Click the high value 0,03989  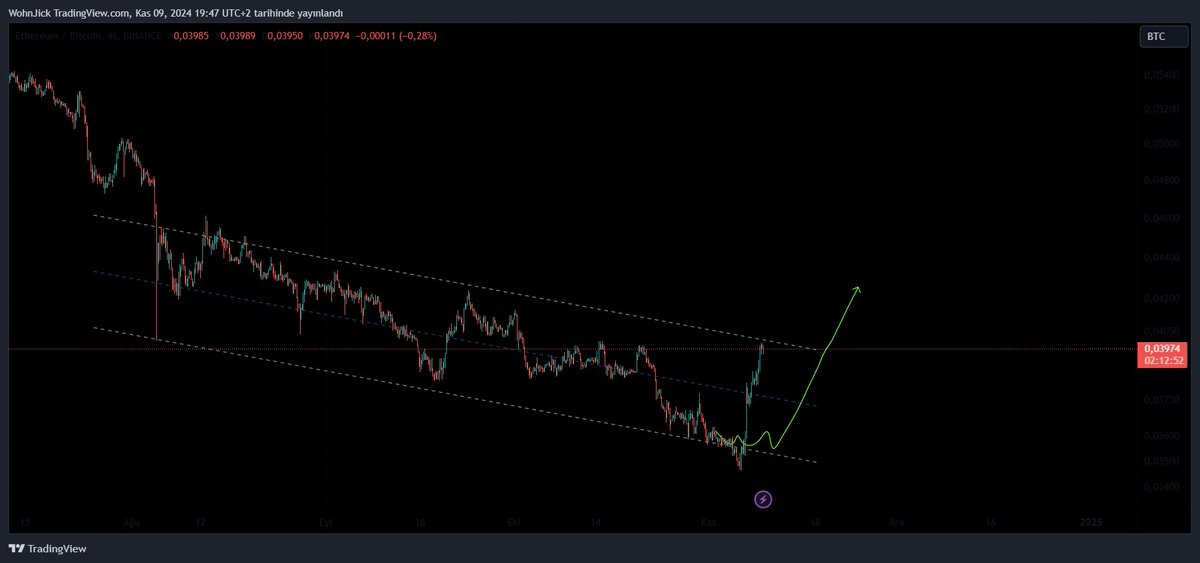[x=237, y=36]
